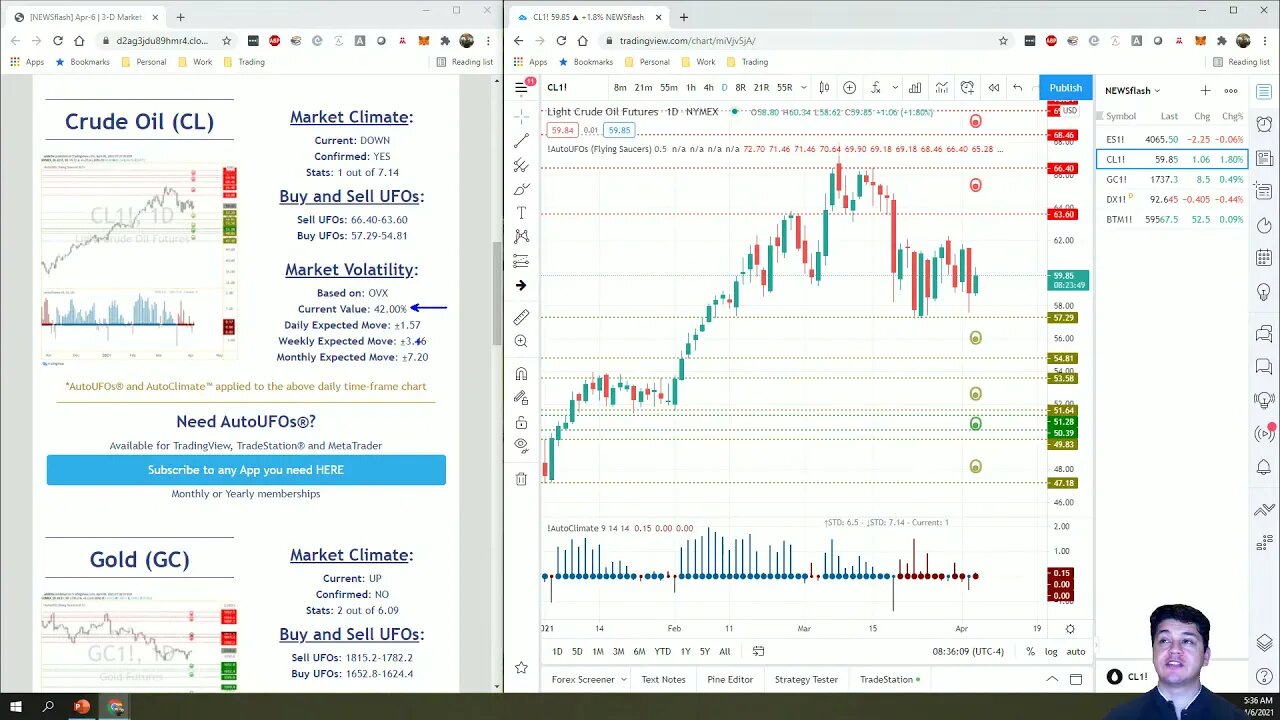Open watchlist more options ellipsis
Image resolution: width=1280 pixels, height=720 pixels.
1231,91
